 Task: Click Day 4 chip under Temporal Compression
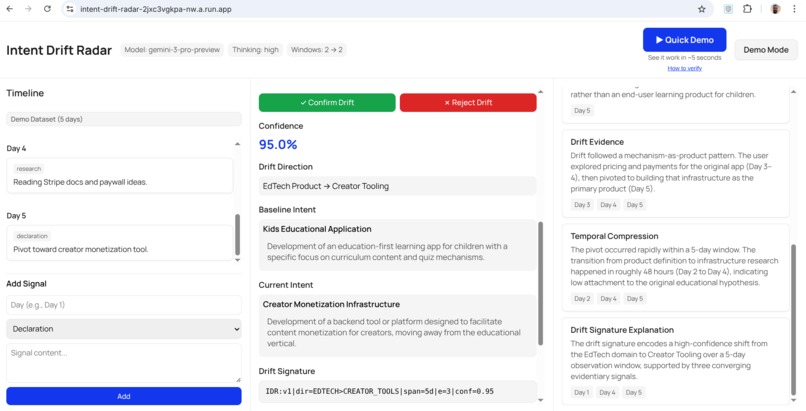[608, 298]
